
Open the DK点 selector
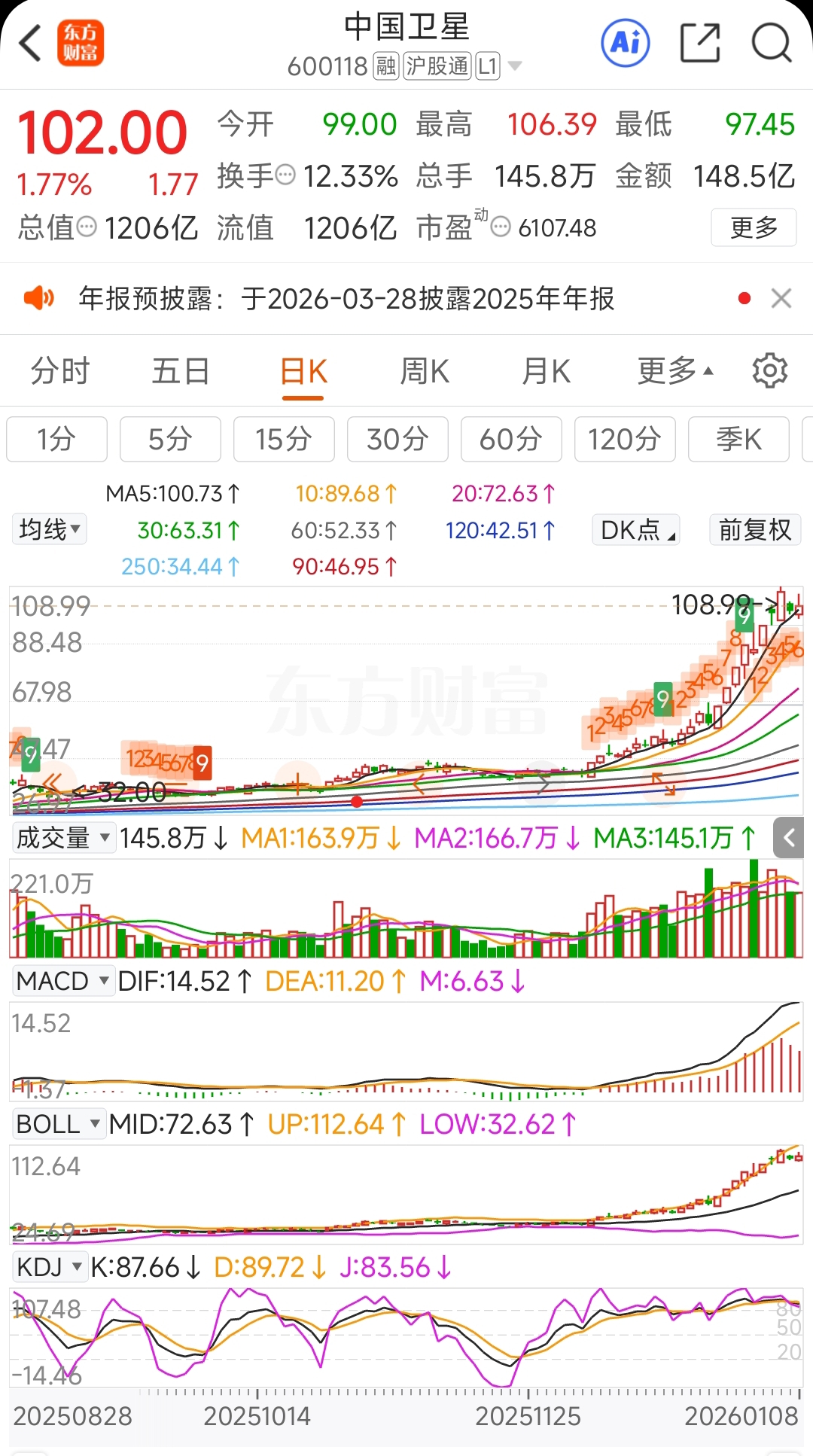coord(637,529)
